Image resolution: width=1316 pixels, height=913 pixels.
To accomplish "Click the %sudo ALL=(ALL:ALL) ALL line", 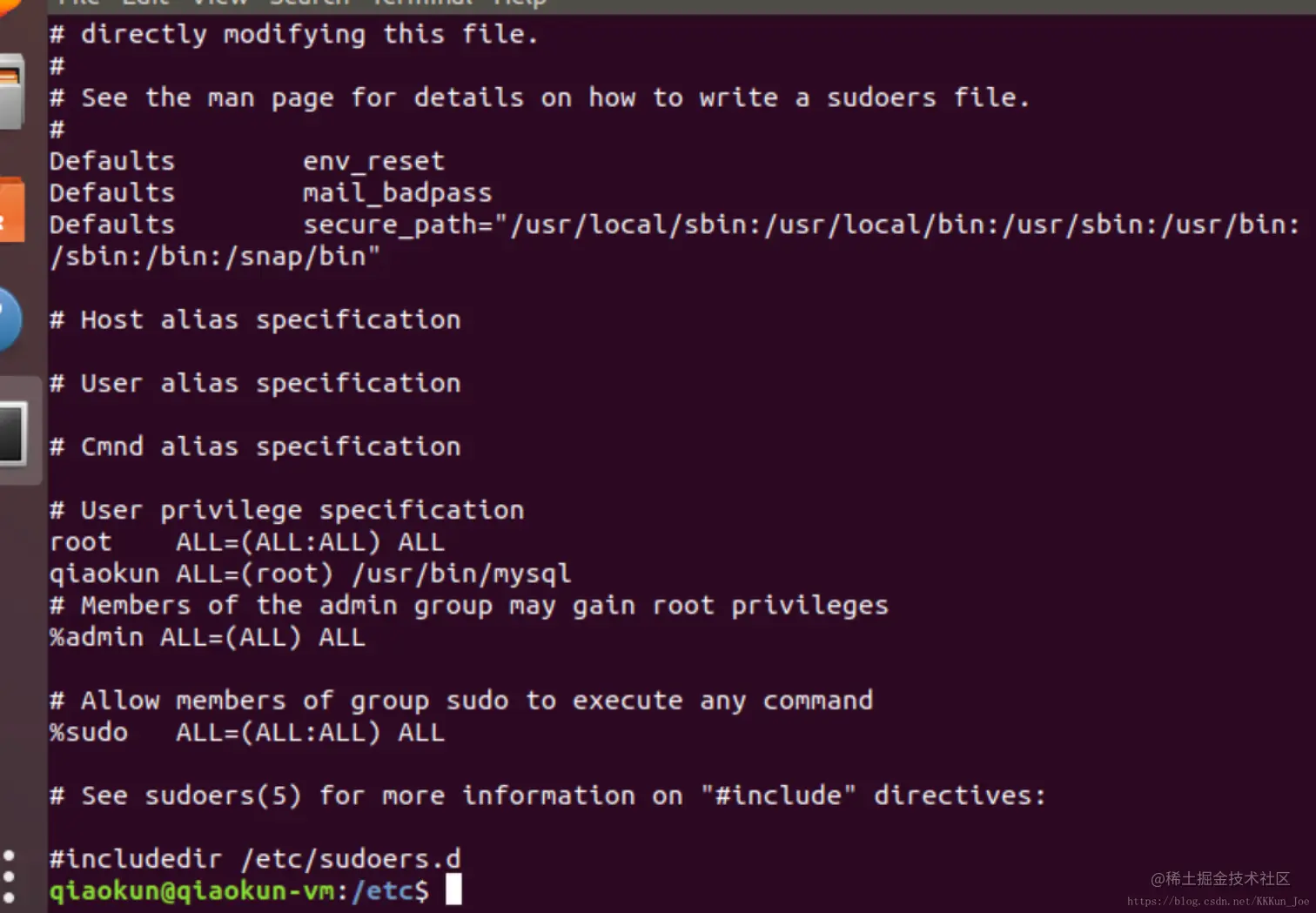I will pyautogui.click(x=246, y=732).
